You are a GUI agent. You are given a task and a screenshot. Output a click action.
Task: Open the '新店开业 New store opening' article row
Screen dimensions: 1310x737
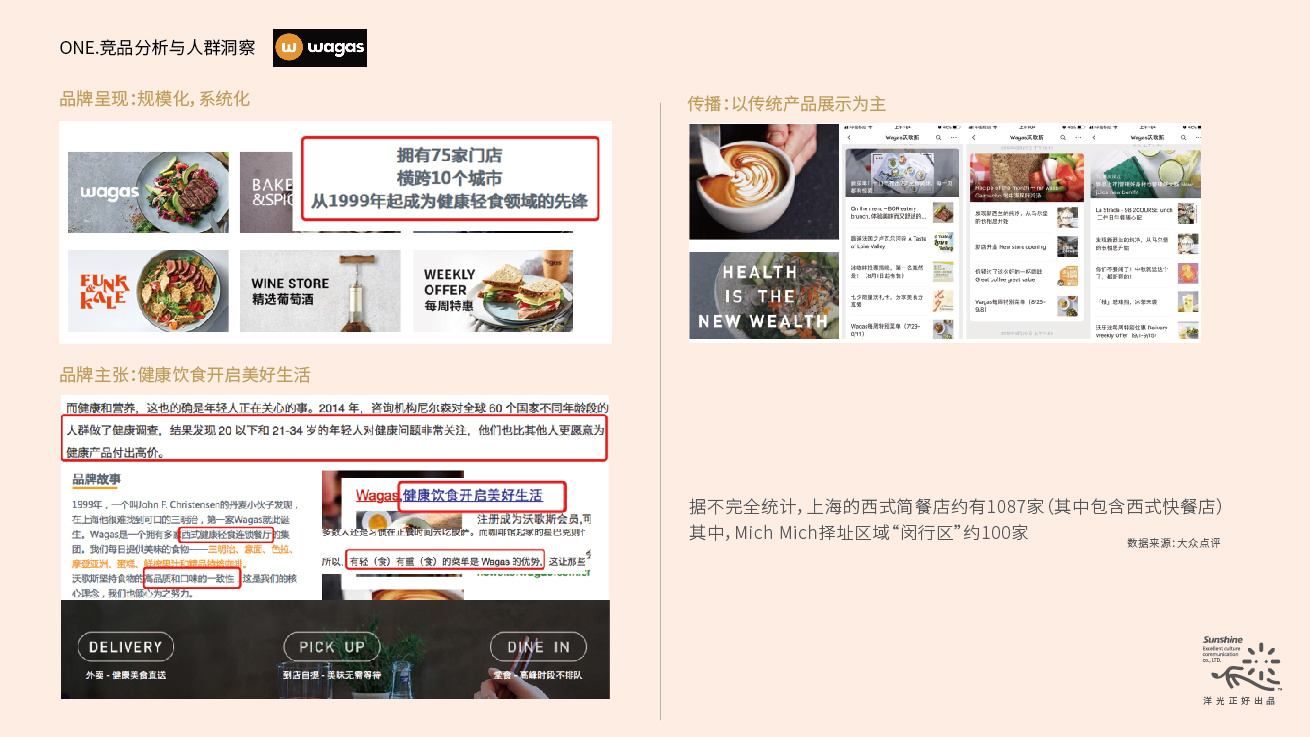(1028, 247)
